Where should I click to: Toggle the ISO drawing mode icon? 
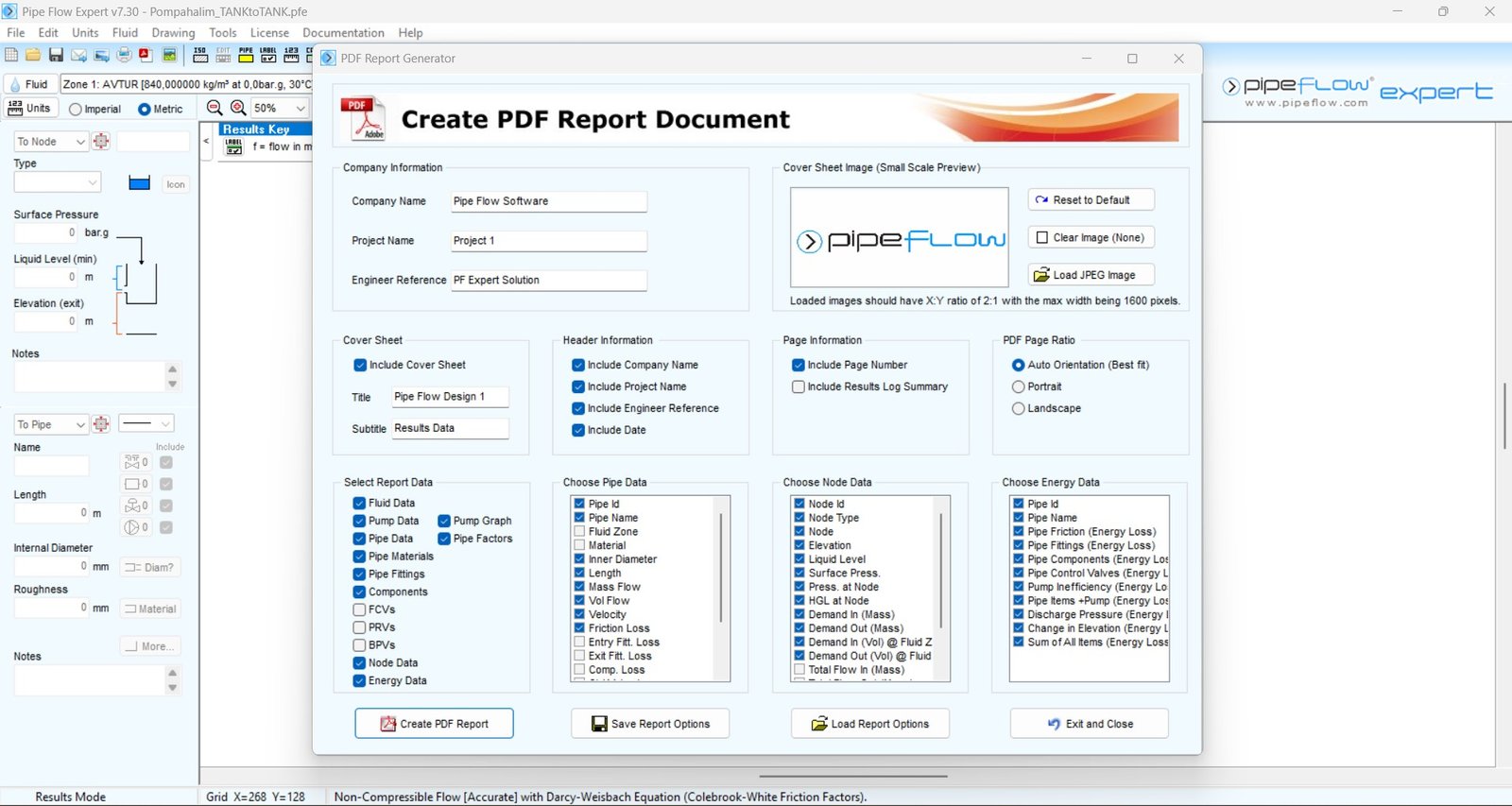point(200,56)
